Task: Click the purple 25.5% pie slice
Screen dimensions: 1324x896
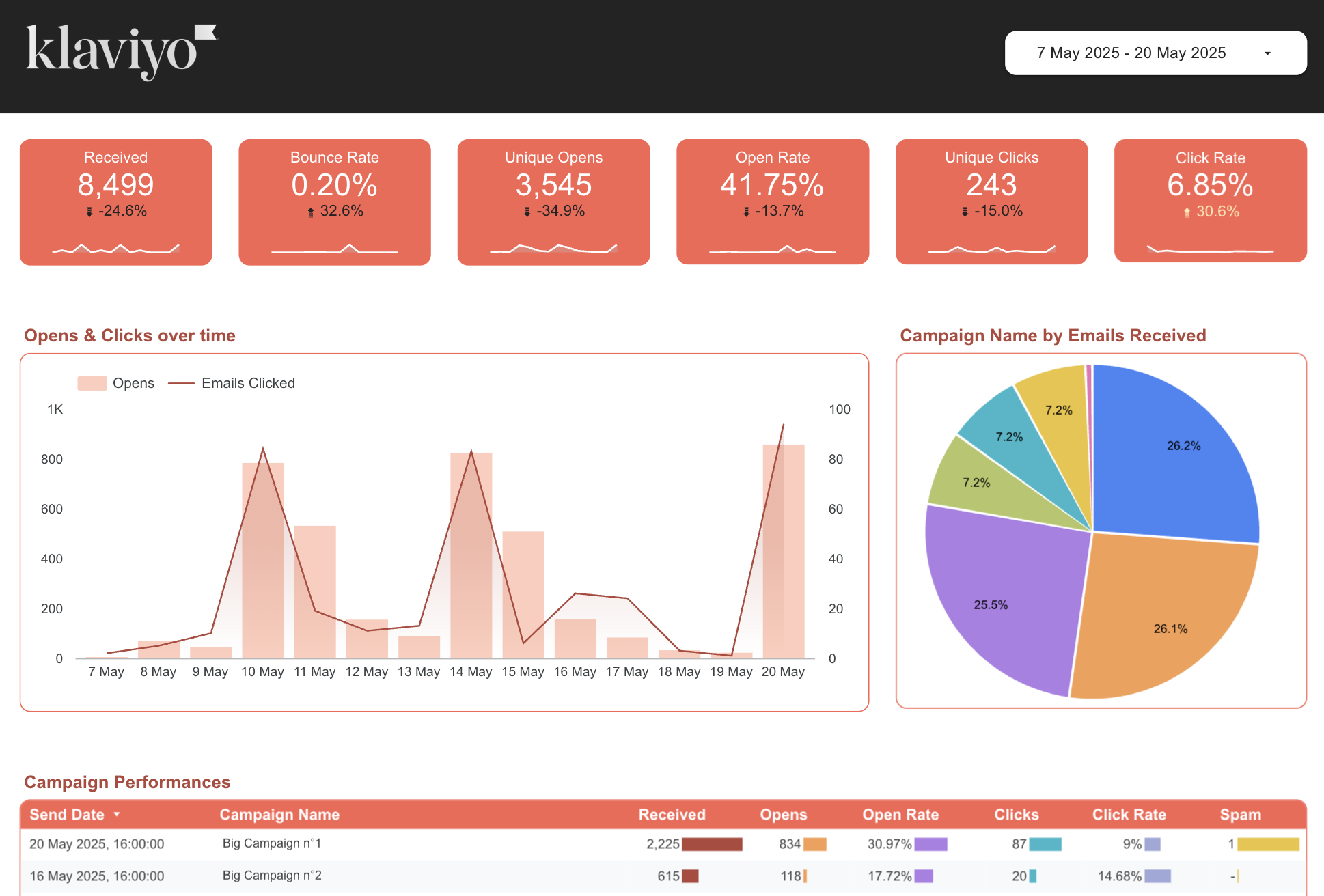Action: pyautogui.click(x=991, y=604)
